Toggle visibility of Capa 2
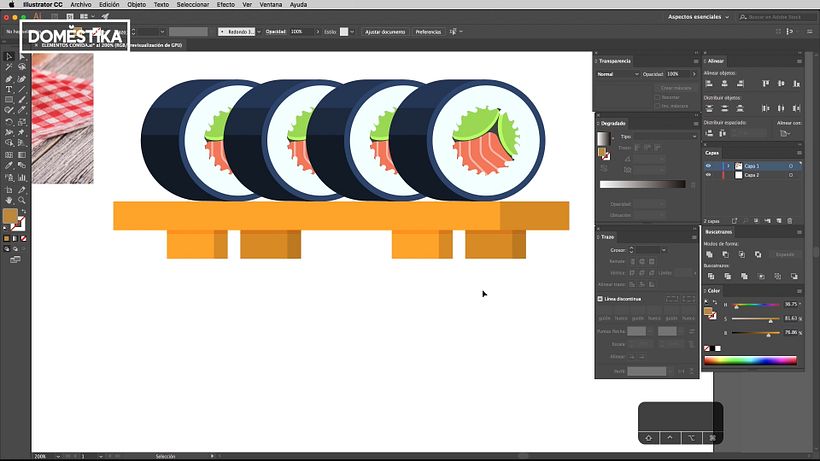 [x=709, y=175]
